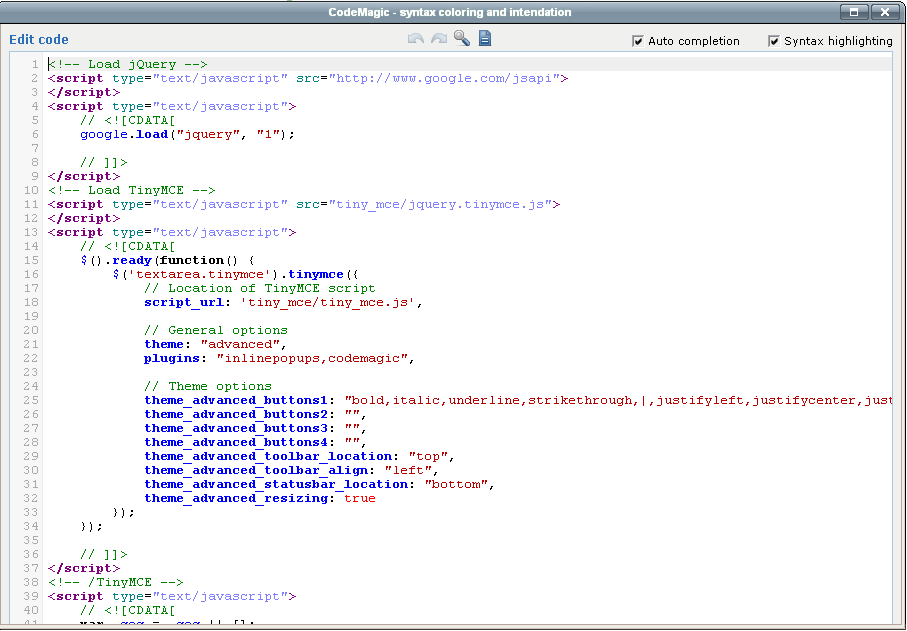Click the "Location of TinyMCE script" comment
This screenshot has height=631, width=907.
pyautogui.click(x=260, y=288)
